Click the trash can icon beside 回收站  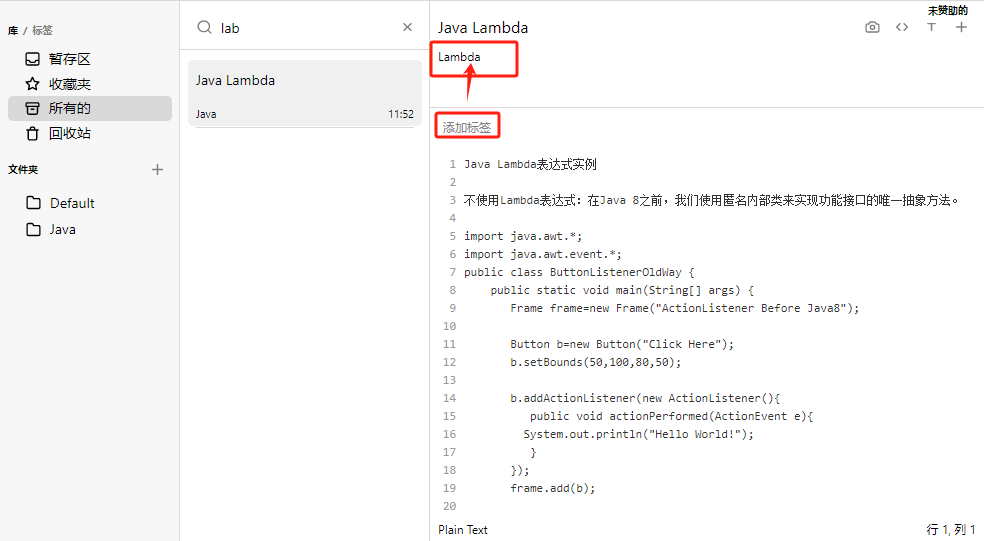tap(32, 133)
